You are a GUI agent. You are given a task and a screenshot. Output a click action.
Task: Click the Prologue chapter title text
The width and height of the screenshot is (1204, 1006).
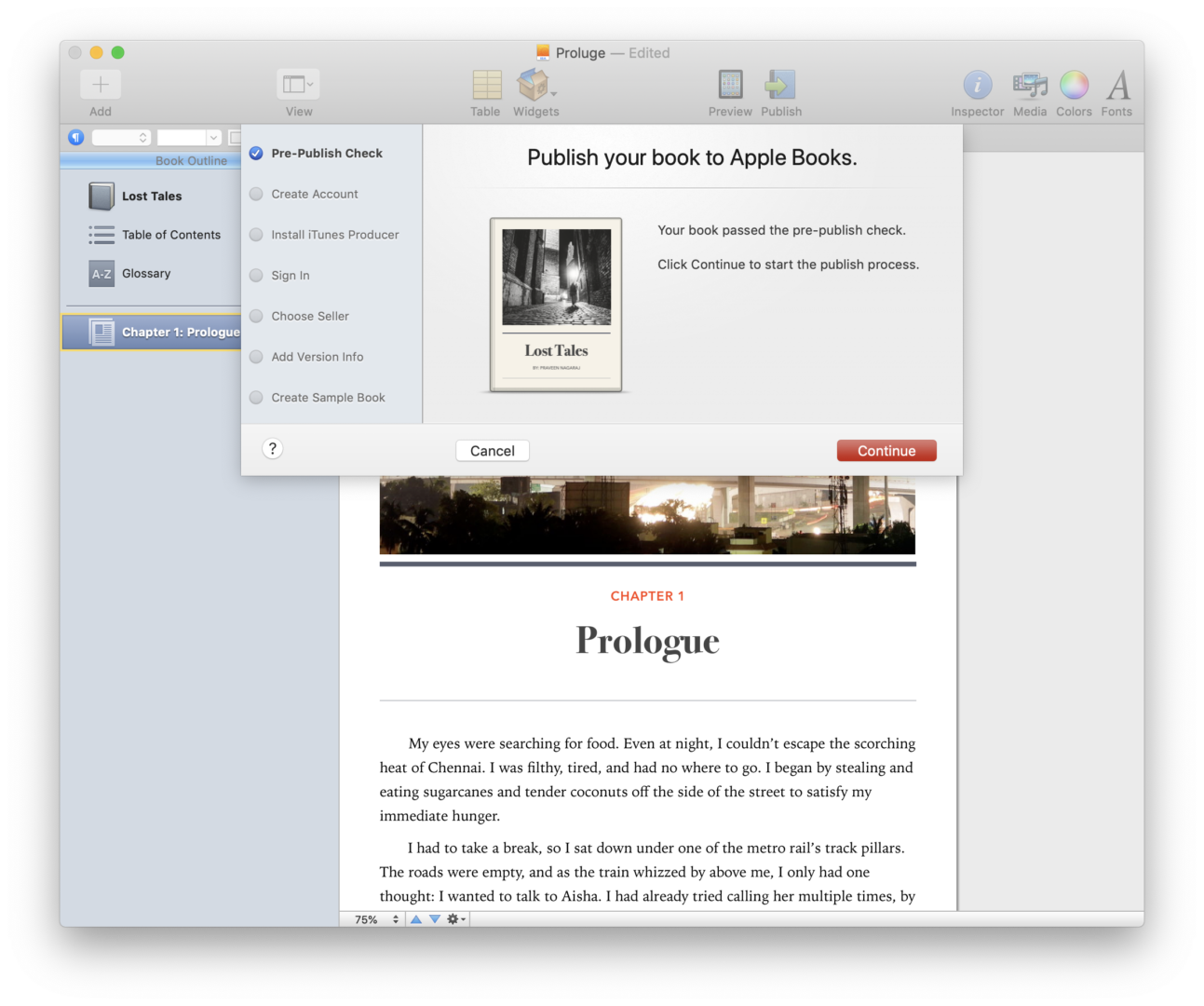tap(647, 642)
